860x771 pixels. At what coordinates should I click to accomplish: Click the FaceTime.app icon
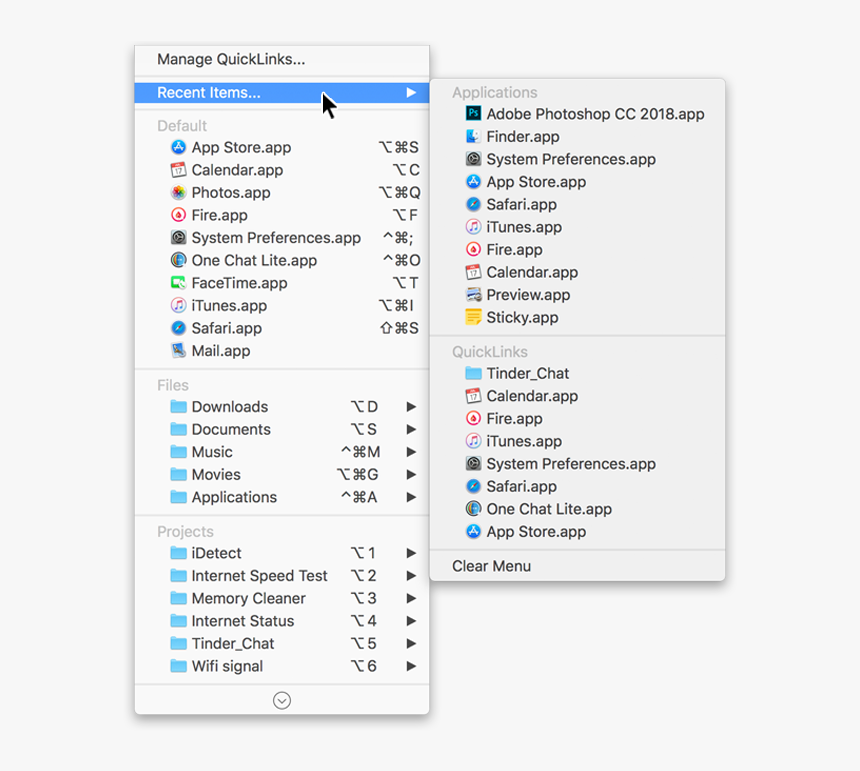tap(178, 283)
